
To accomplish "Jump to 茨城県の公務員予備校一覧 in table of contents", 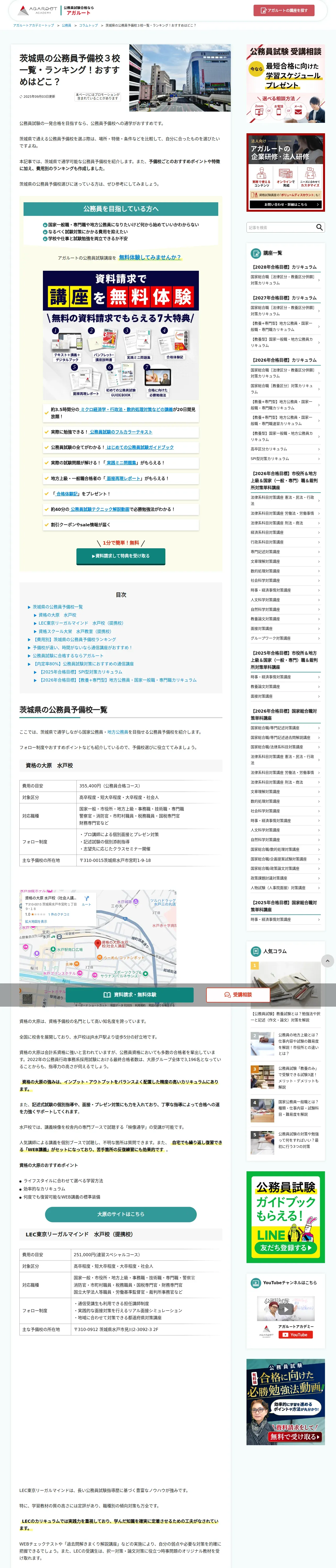I will [58, 607].
